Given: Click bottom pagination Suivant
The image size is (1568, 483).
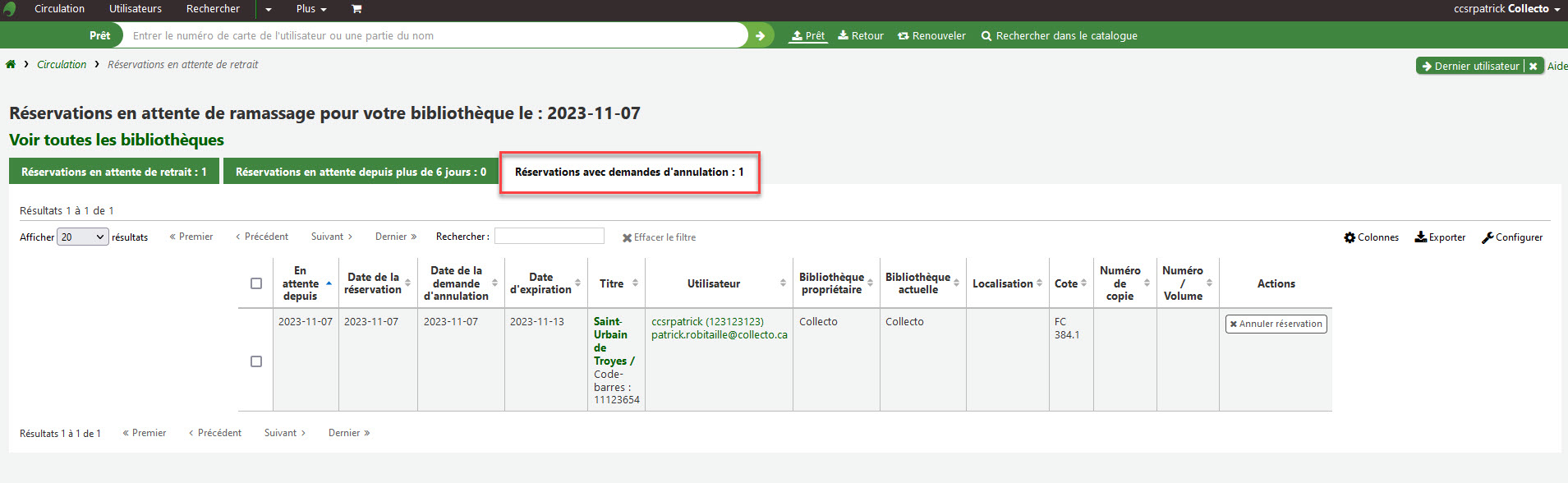Looking at the screenshot, I should (285, 433).
